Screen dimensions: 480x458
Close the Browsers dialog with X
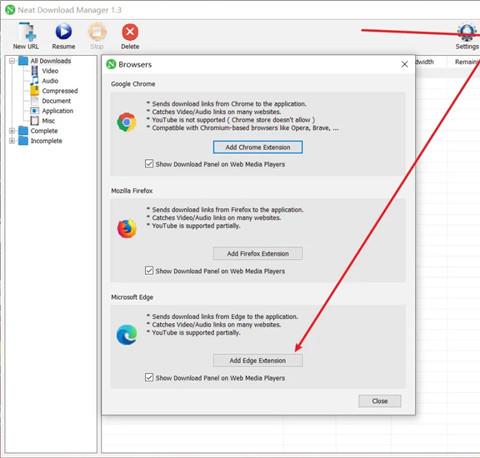(404, 64)
